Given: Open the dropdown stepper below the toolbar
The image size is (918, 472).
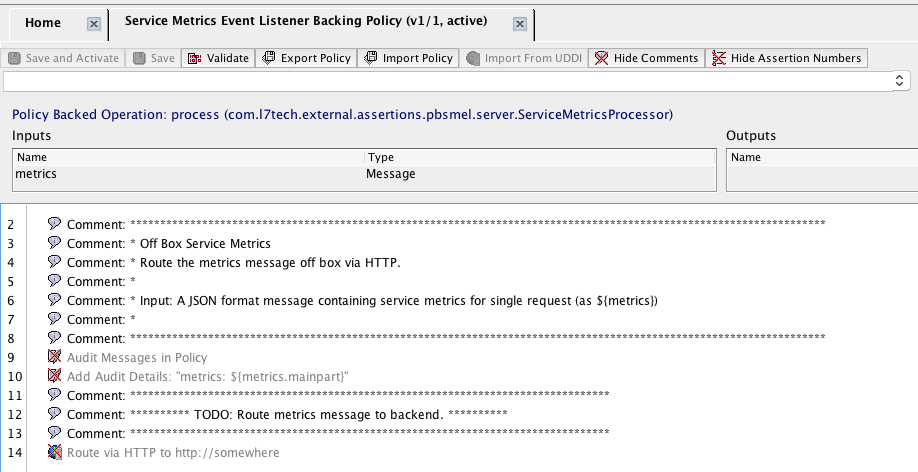Looking at the screenshot, I should 900,81.
